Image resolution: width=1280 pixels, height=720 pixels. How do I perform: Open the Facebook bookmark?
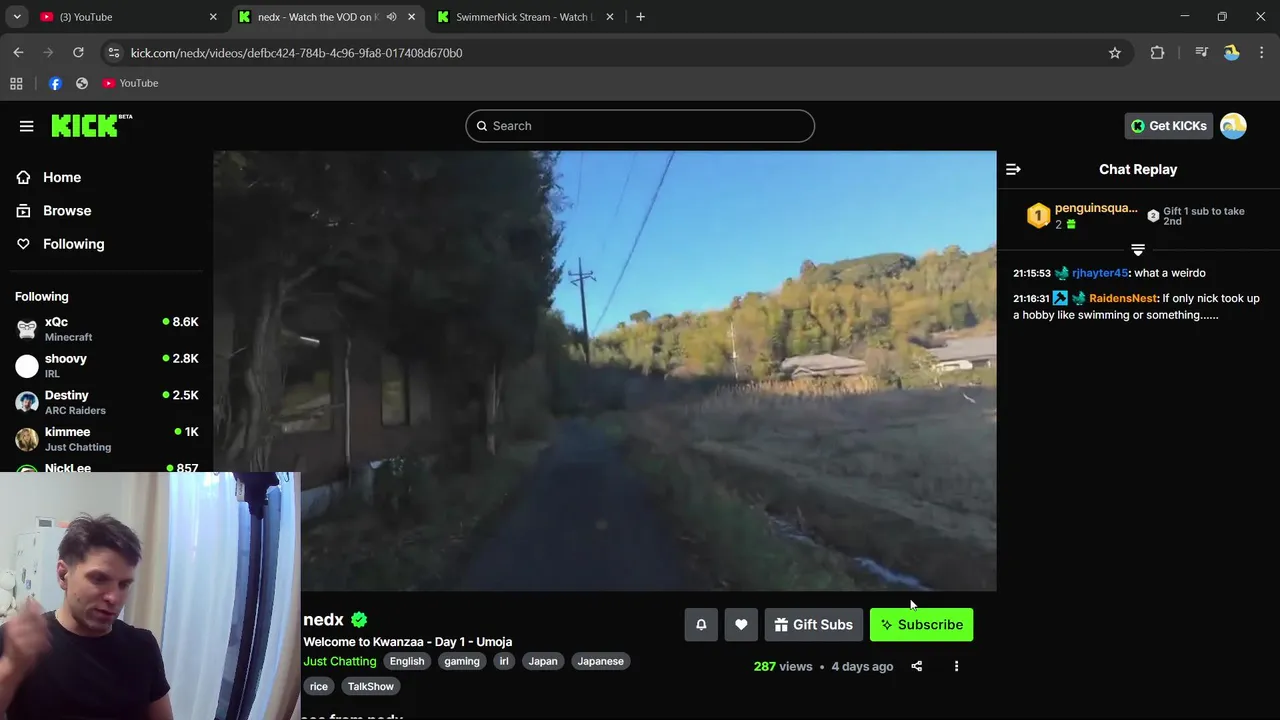click(x=55, y=83)
